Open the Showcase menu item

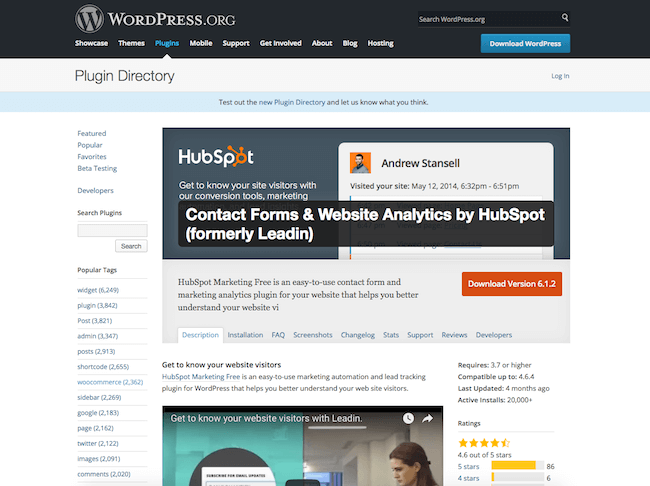pos(91,43)
